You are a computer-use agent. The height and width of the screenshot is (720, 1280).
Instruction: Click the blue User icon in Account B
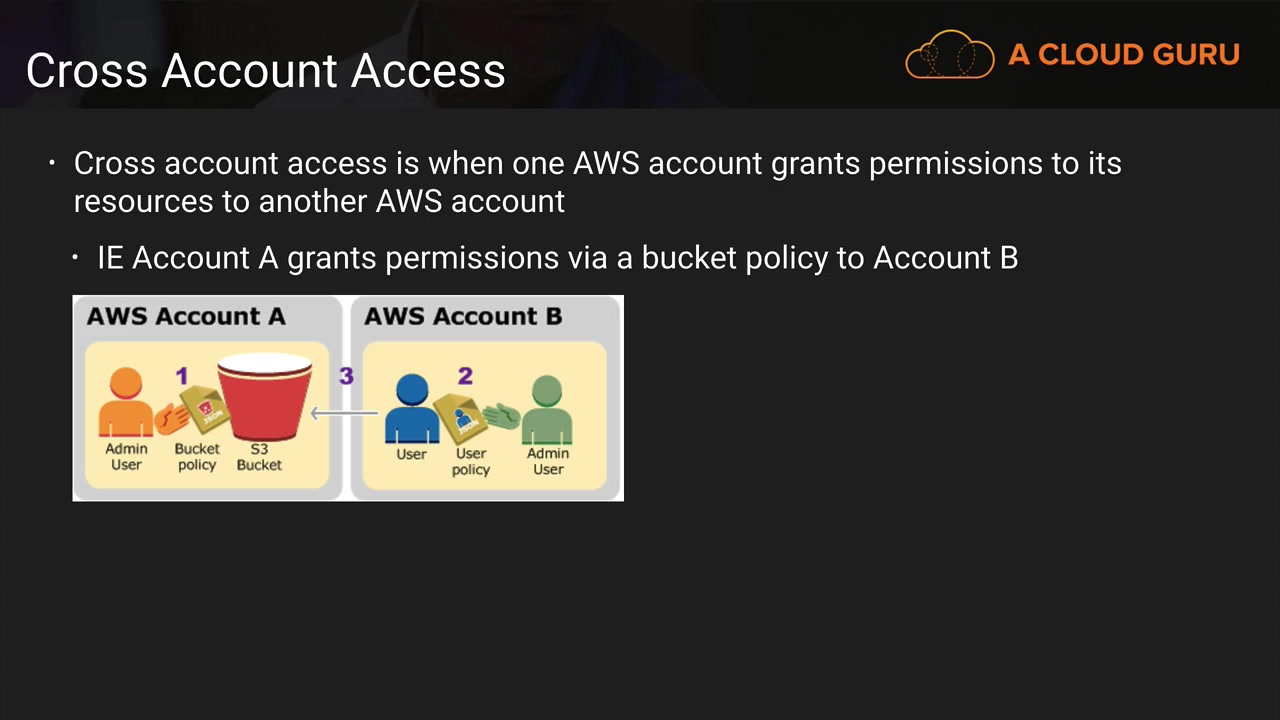coord(412,408)
